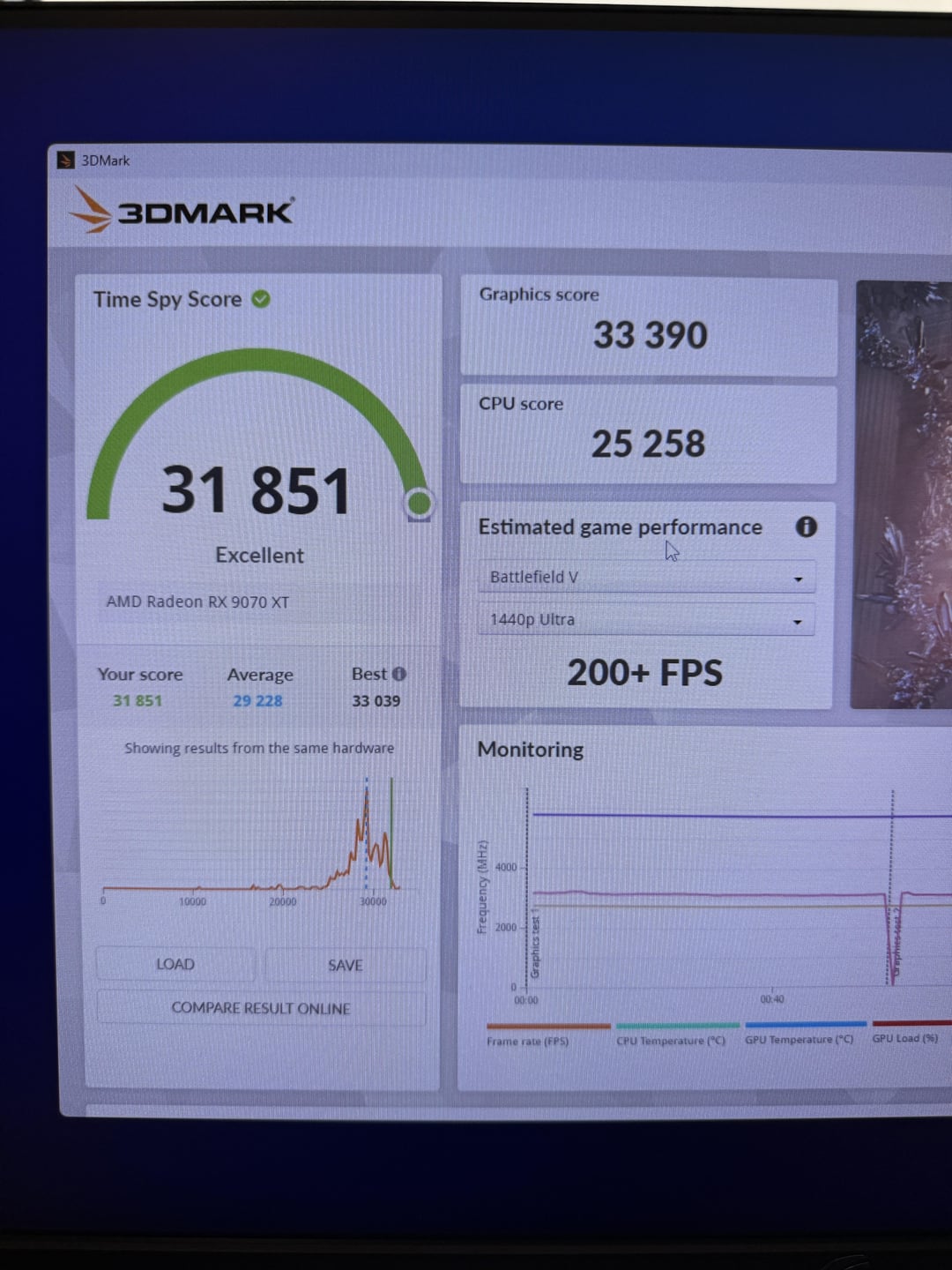Click 'Showing results from the same hardware' text
Screen dimensions: 952x1270
[259, 748]
